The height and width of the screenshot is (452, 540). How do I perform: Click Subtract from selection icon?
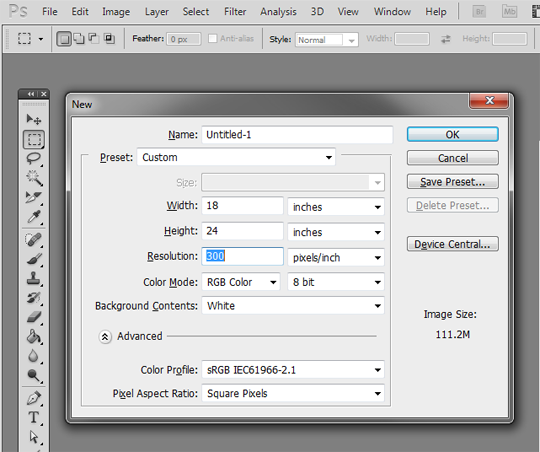click(94, 38)
